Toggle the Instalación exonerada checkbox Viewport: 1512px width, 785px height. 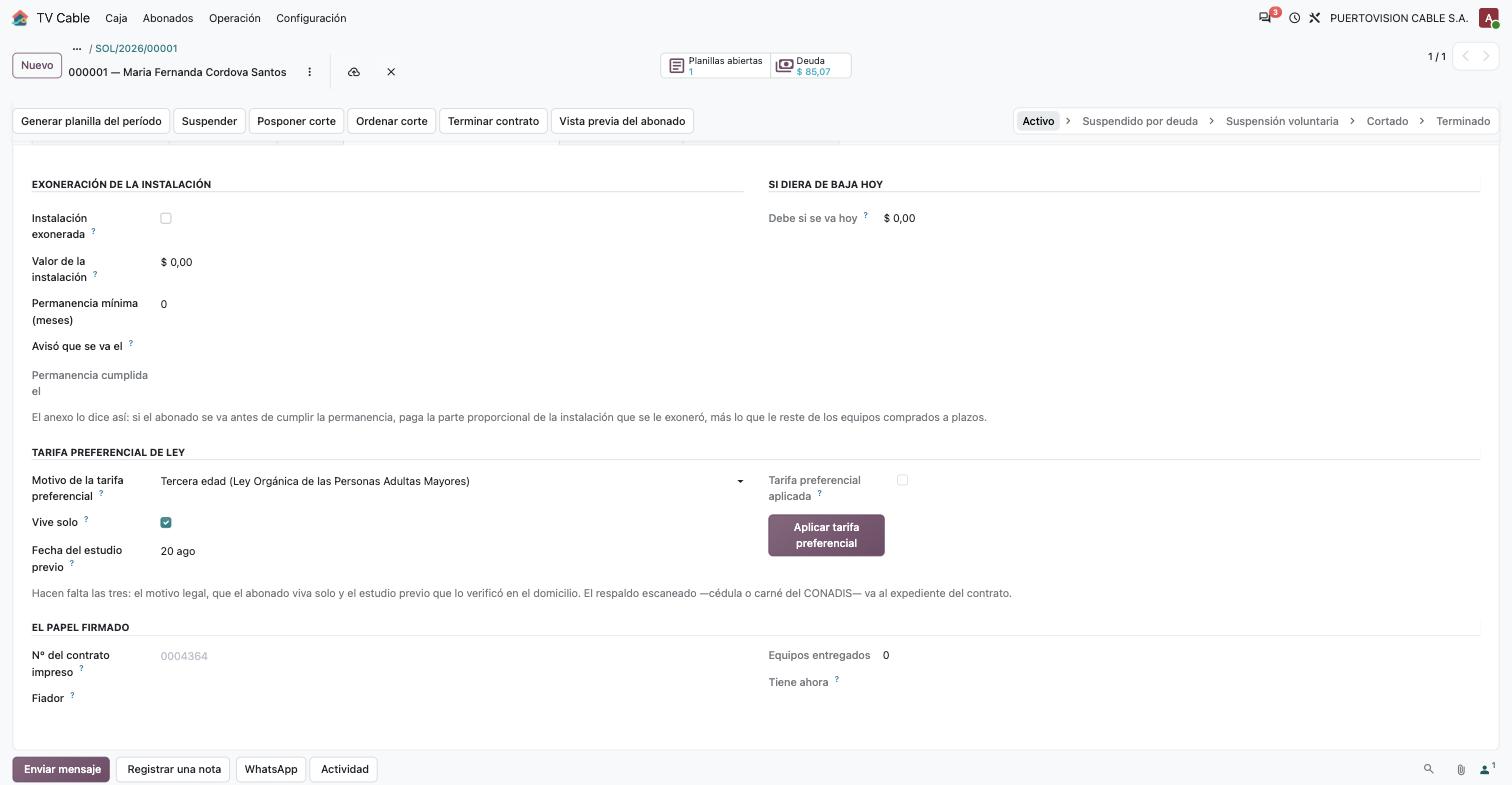(166, 218)
